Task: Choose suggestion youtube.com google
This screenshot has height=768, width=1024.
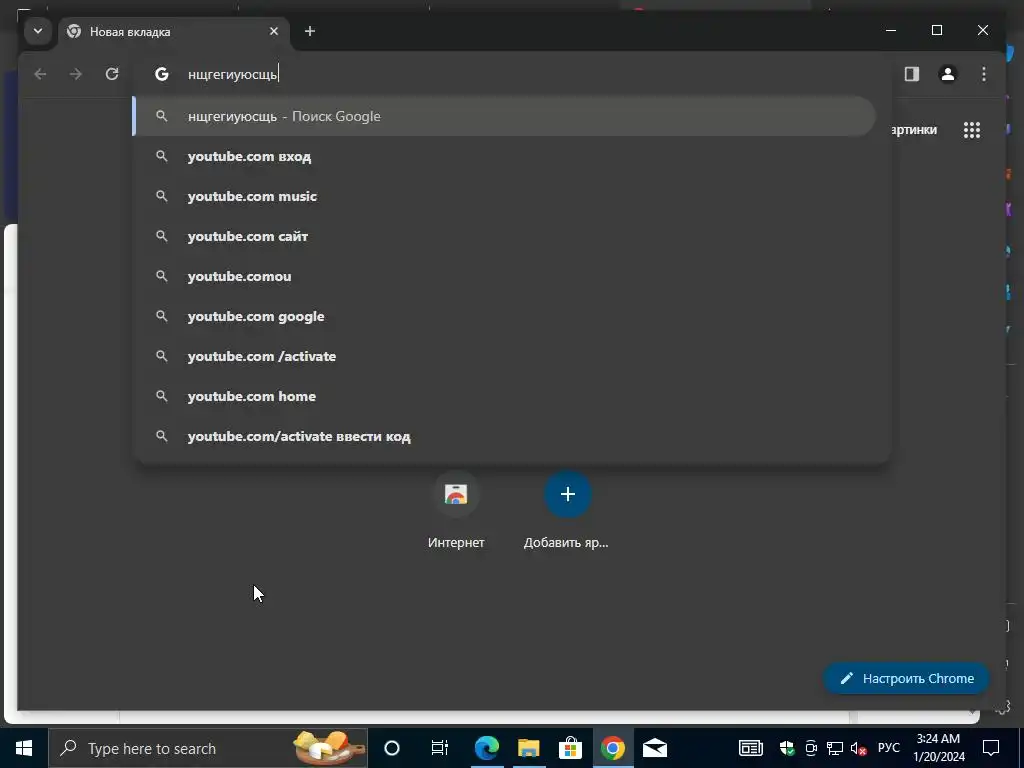Action: tap(504, 316)
